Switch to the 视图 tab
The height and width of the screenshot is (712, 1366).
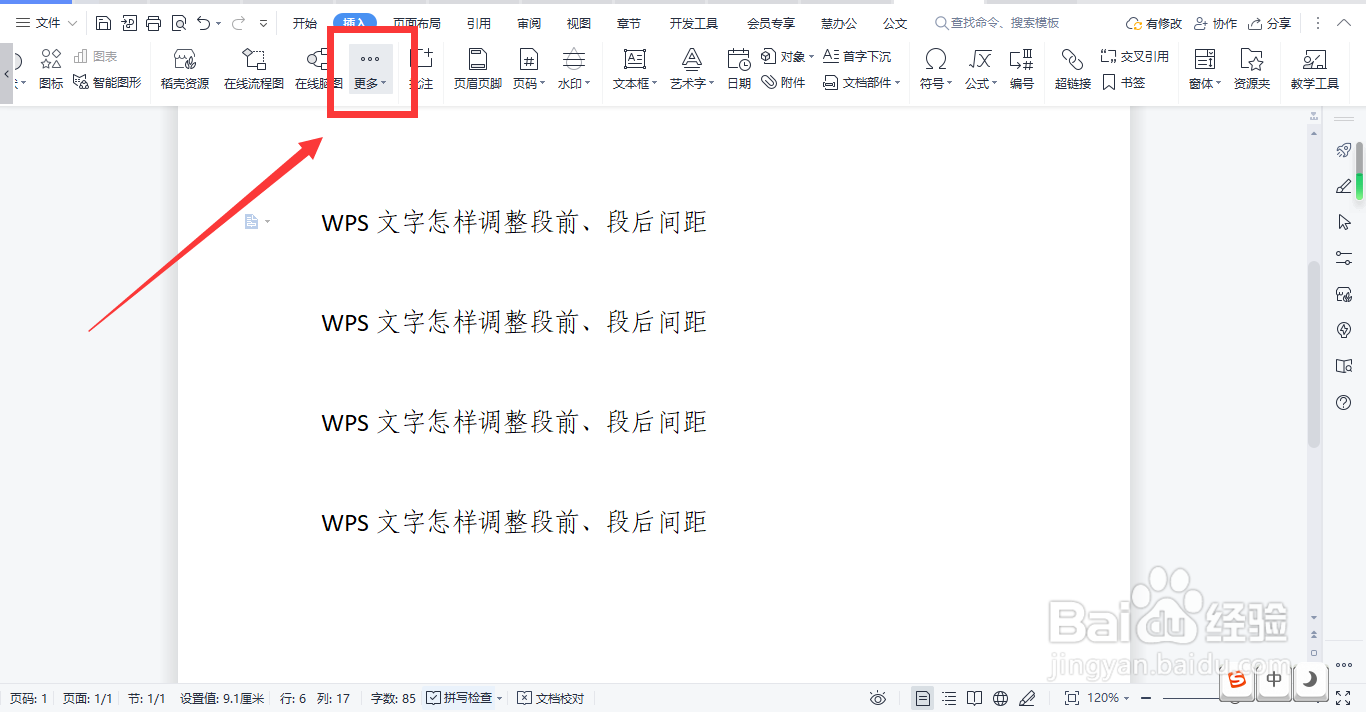coord(579,23)
